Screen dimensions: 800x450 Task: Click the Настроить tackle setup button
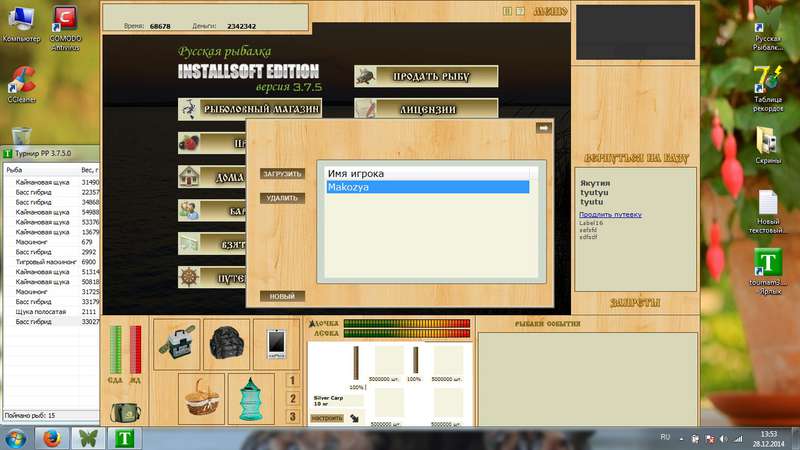[x=327, y=418]
